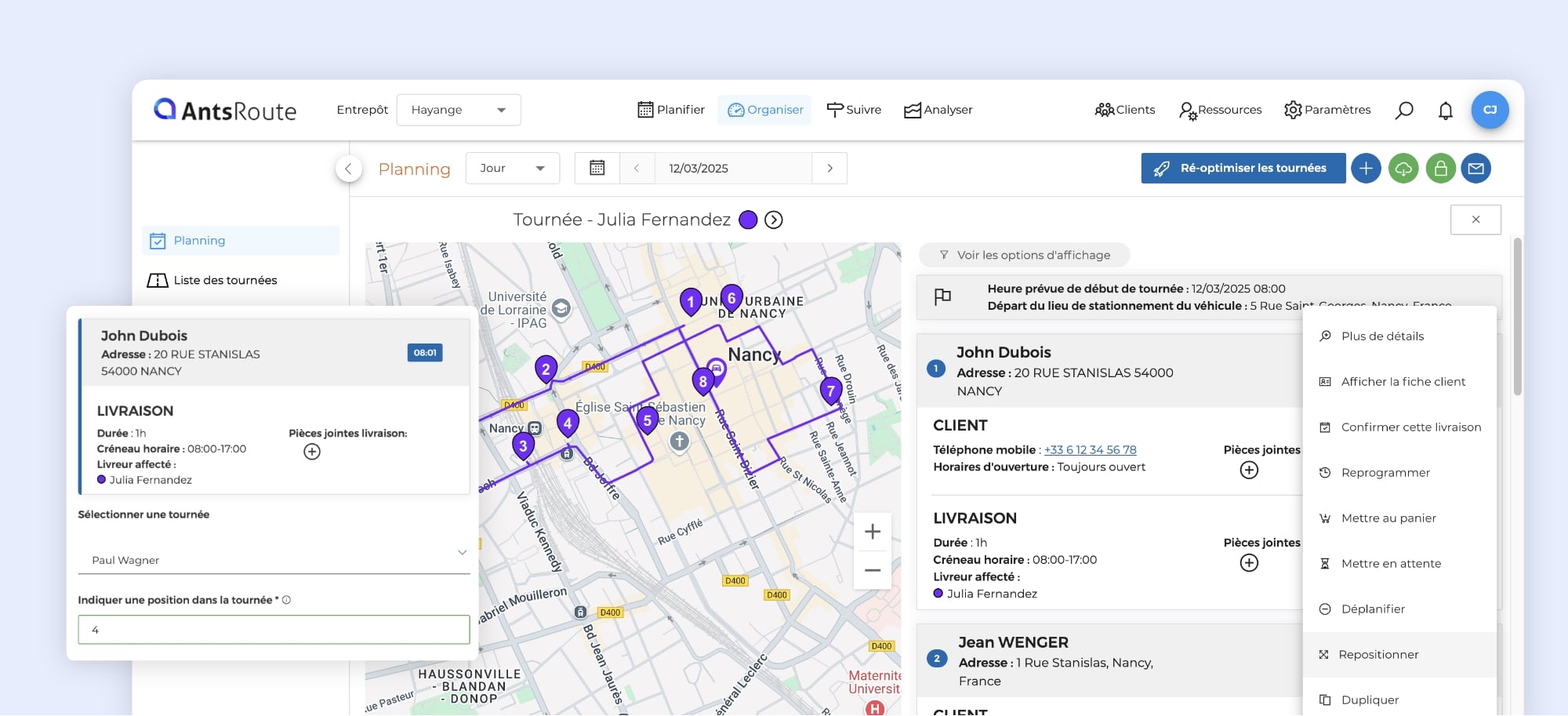Click map marker number 7
Viewport: 1568px width, 716px height.
coord(830,390)
